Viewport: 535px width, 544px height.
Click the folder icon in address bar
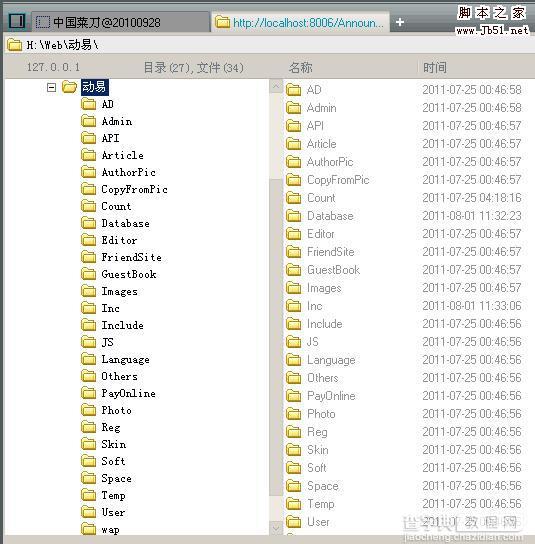[15, 45]
